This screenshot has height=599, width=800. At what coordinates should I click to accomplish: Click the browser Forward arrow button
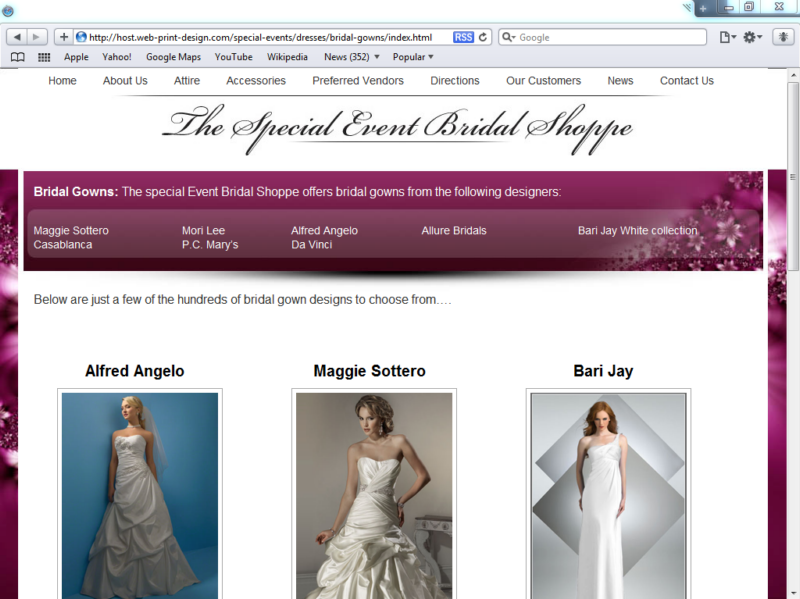tap(37, 37)
